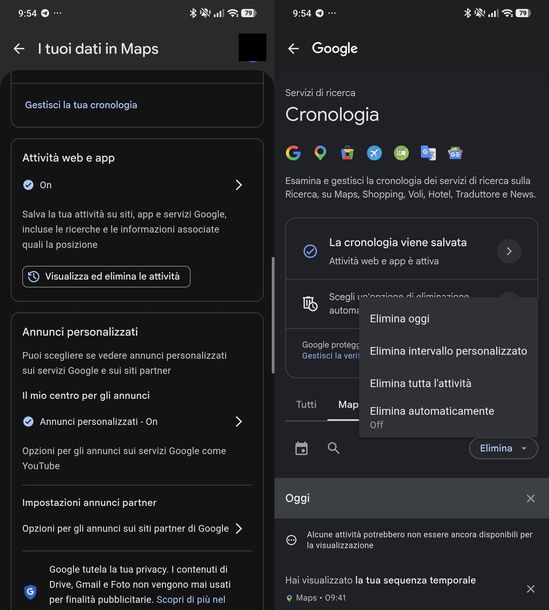This screenshot has height=610, width=549.
Task: Tap the Oggi section header
Action: (x=412, y=498)
